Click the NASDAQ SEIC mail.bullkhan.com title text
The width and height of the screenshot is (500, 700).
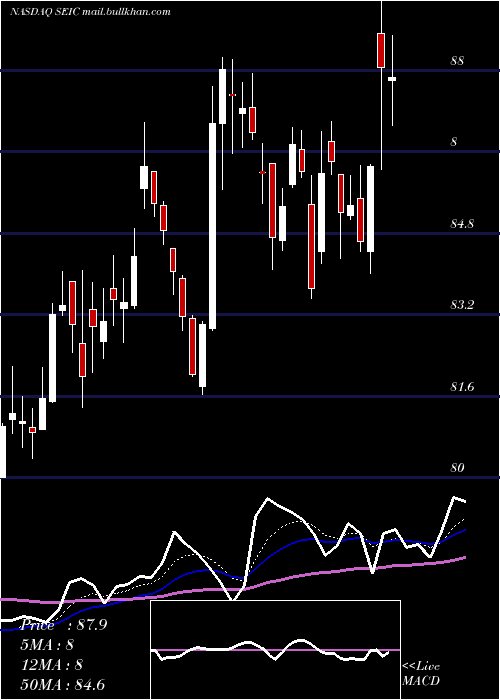click(x=90, y=12)
